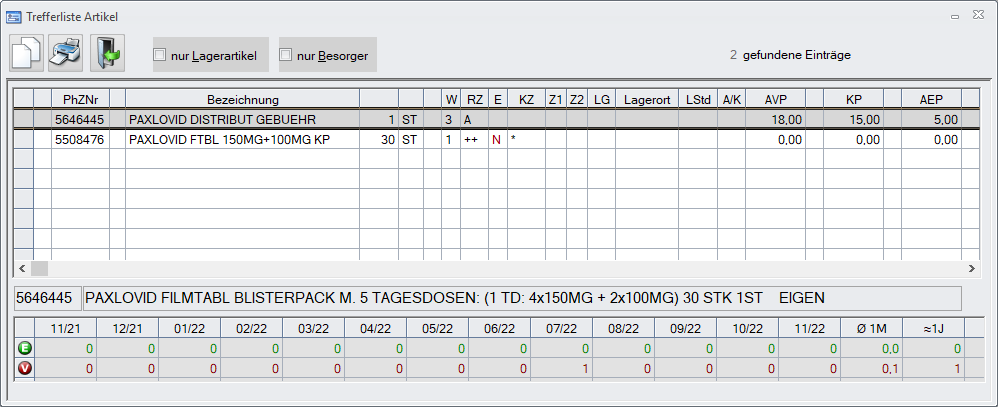The height and width of the screenshot is (407, 998).
Task: Click the red V row icon
Action: pyautogui.click(x=24, y=368)
